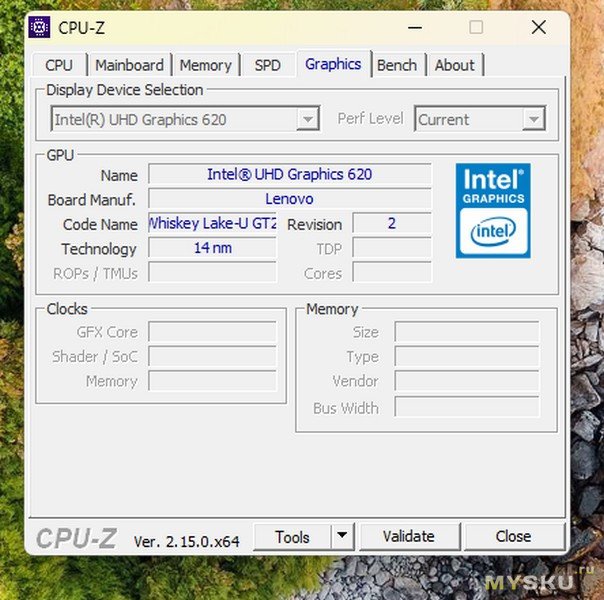604x600 pixels.
Task: Click the empty ROPs / TMUs field
Action: pos(212,273)
